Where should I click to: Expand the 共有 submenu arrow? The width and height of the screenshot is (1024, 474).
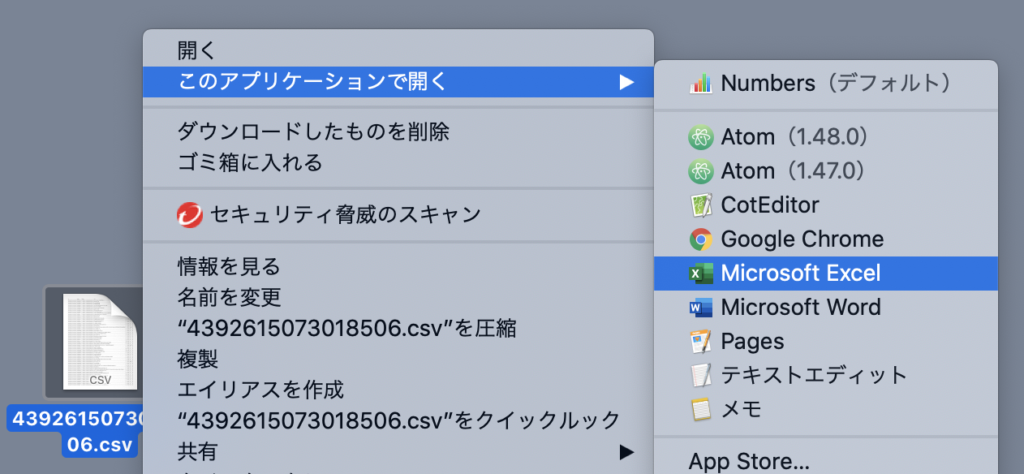tap(627, 451)
